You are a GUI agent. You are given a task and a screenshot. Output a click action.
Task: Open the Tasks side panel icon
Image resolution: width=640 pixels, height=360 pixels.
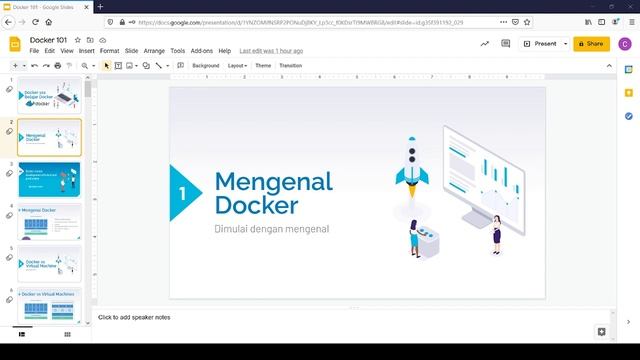(629, 116)
